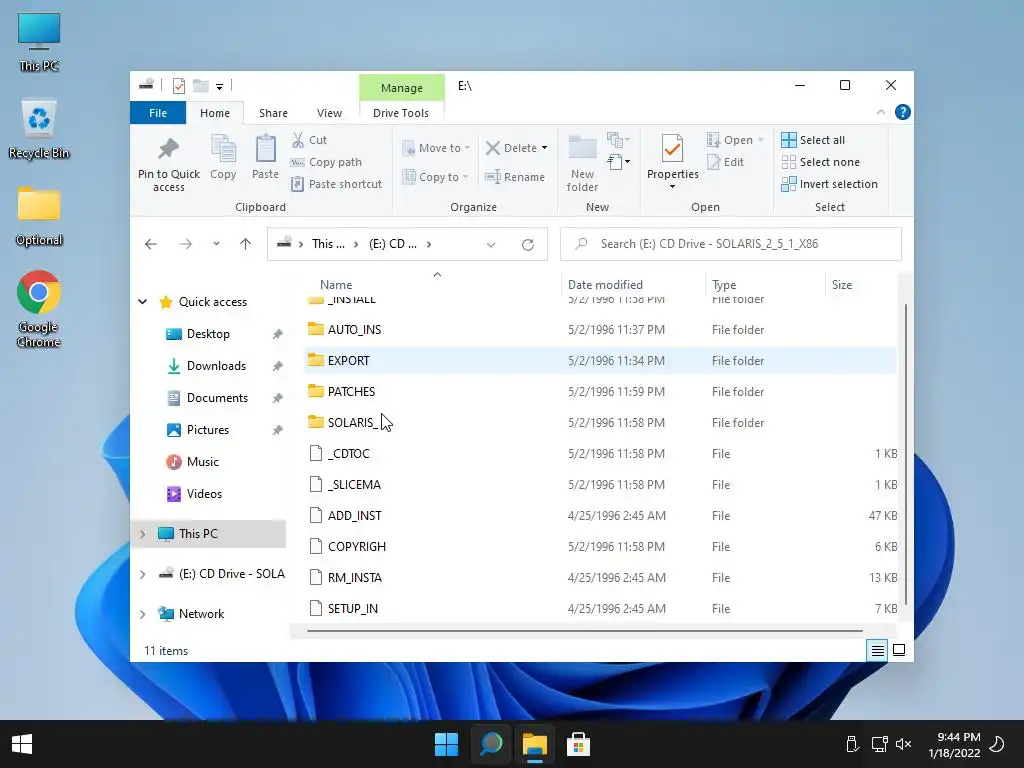Open the New item dropdown icon
The width and height of the screenshot is (1024, 768).
click(x=618, y=140)
